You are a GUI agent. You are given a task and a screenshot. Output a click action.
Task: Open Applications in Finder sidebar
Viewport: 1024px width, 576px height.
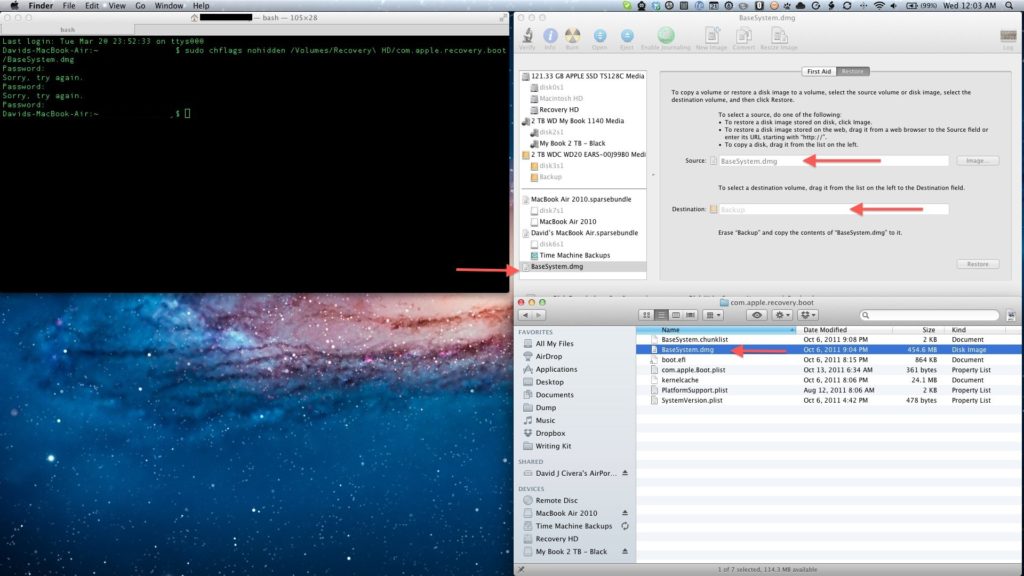point(556,370)
